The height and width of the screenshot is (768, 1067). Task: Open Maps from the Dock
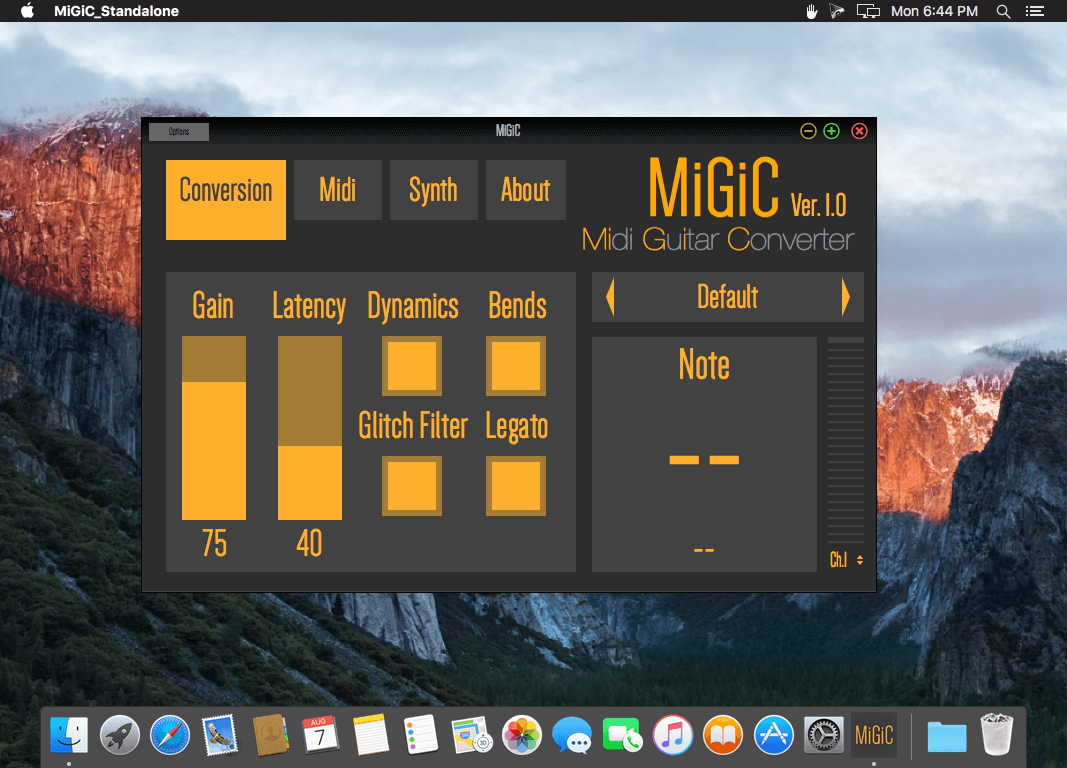[471, 735]
